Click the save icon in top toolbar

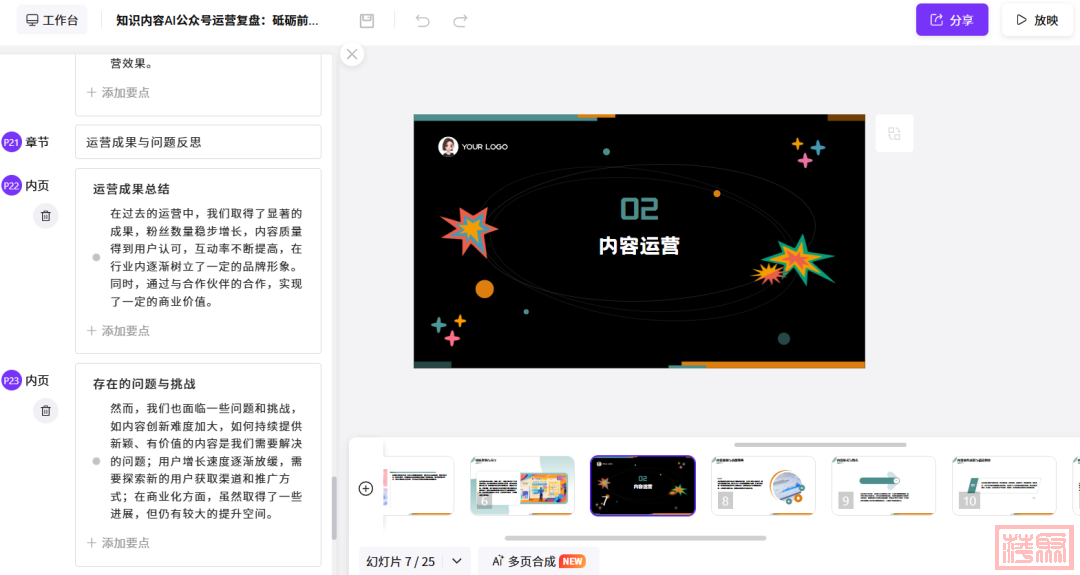367,21
